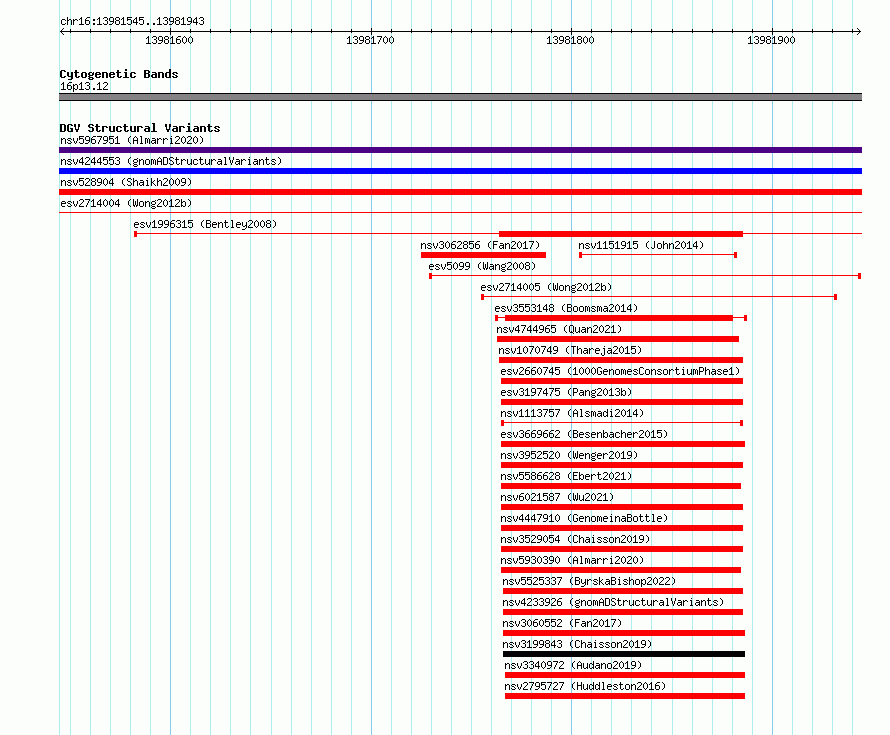This screenshot has width=890, height=735.
Task: Click esv2714004 (Wong2012b) label
Action: click(x=126, y=203)
